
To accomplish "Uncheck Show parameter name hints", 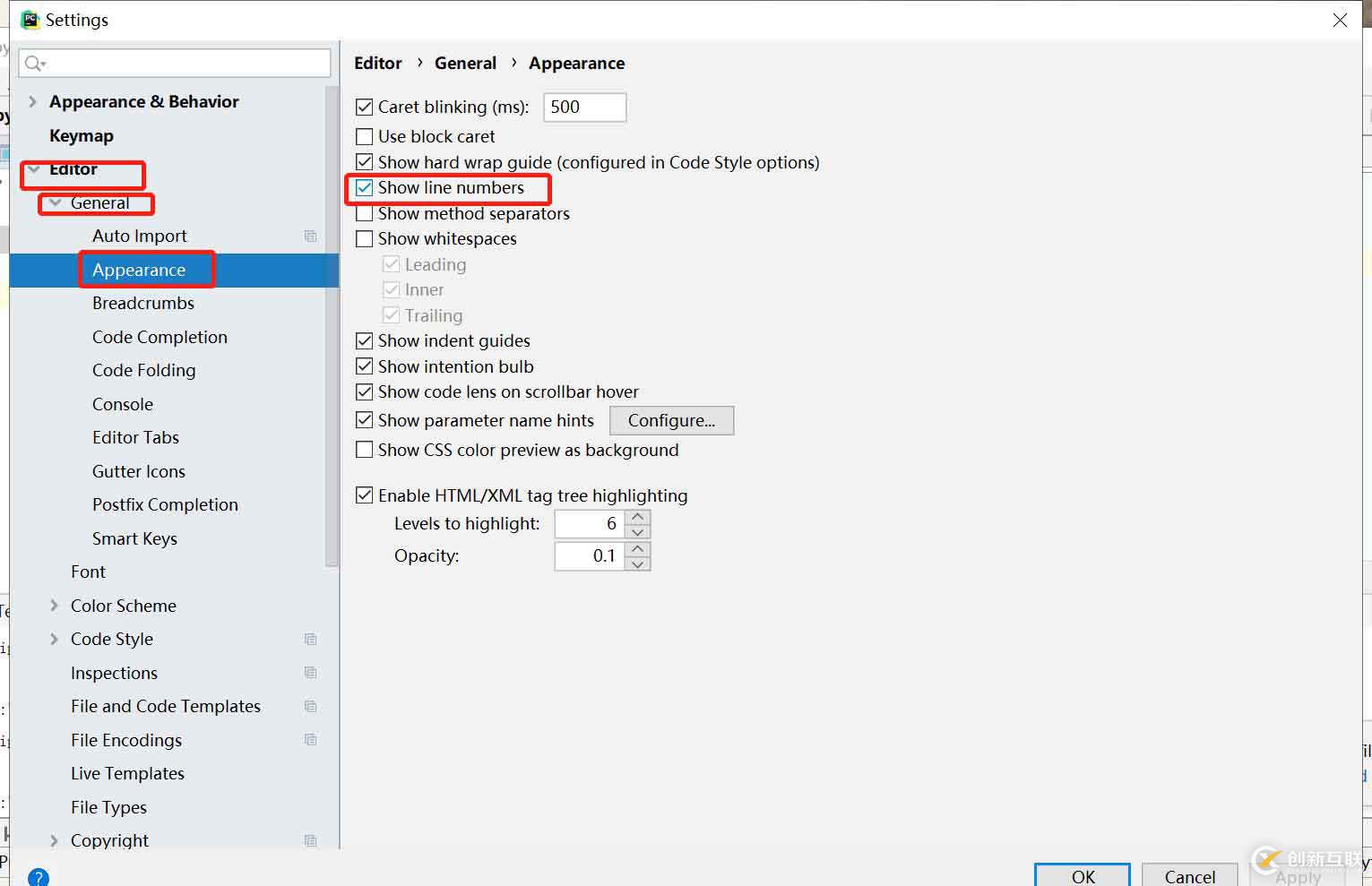I will pyautogui.click(x=364, y=420).
